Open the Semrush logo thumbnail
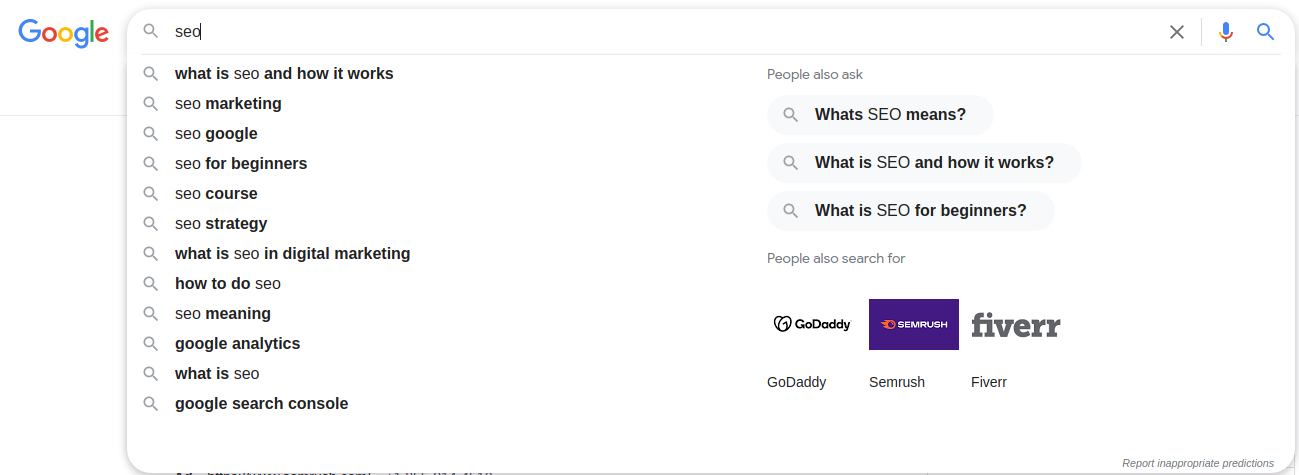 [913, 324]
